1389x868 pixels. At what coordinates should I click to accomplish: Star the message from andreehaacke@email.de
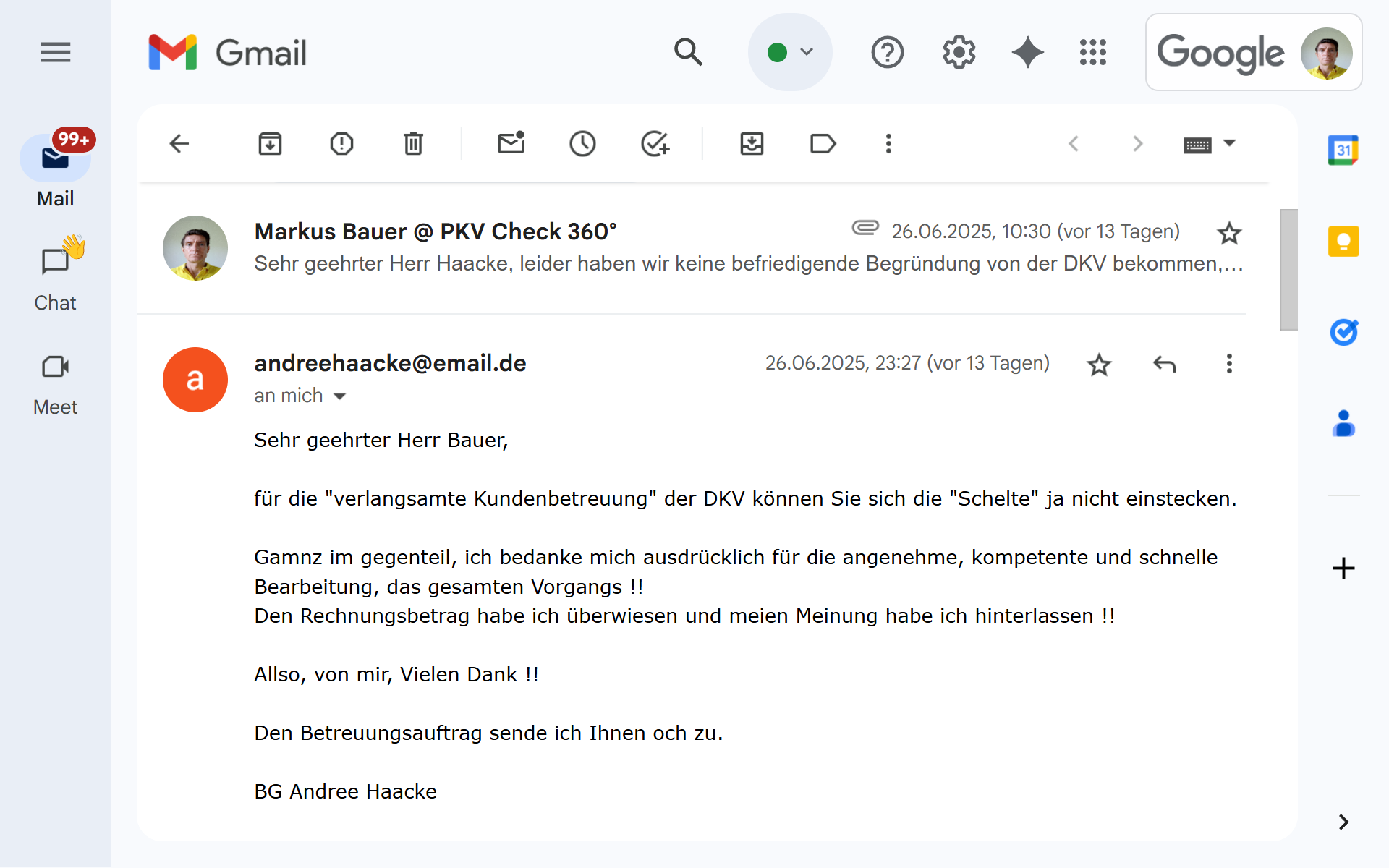click(x=1099, y=365)
